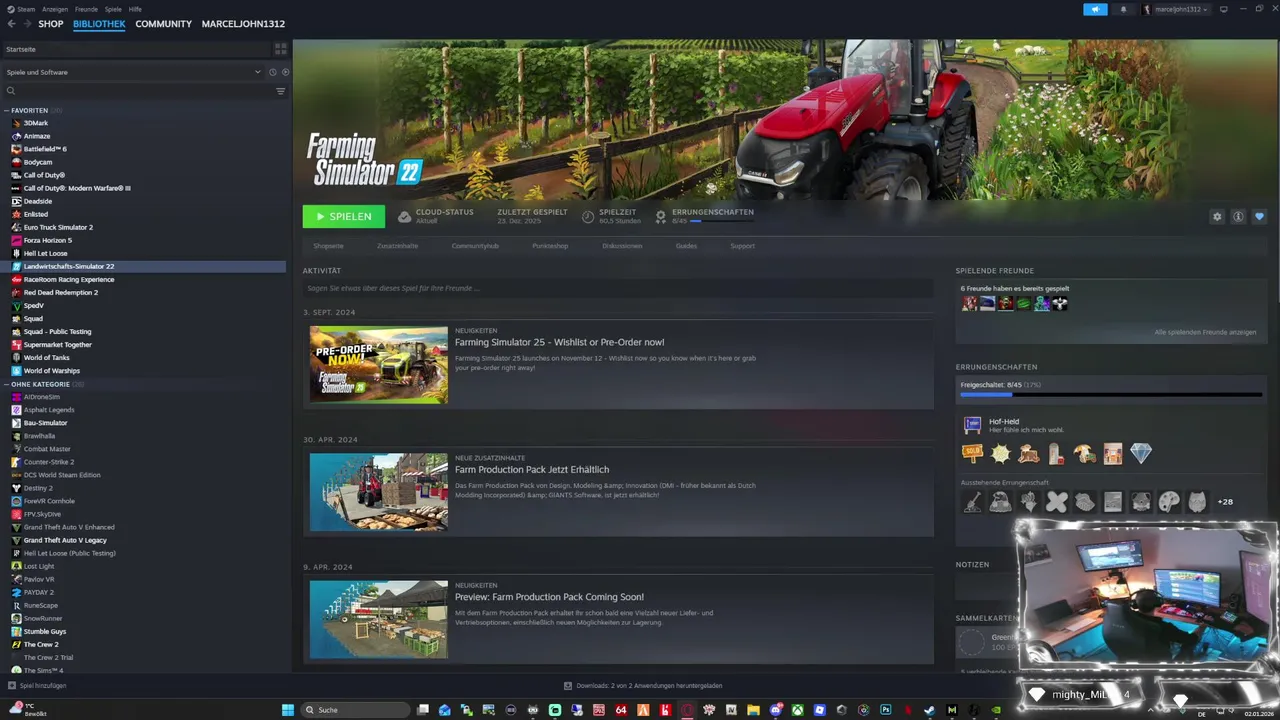The height and width of the screenshot is (720, 1280).
Task: Open Steam icon in the taskbar
Action: (x=929, y=710)
